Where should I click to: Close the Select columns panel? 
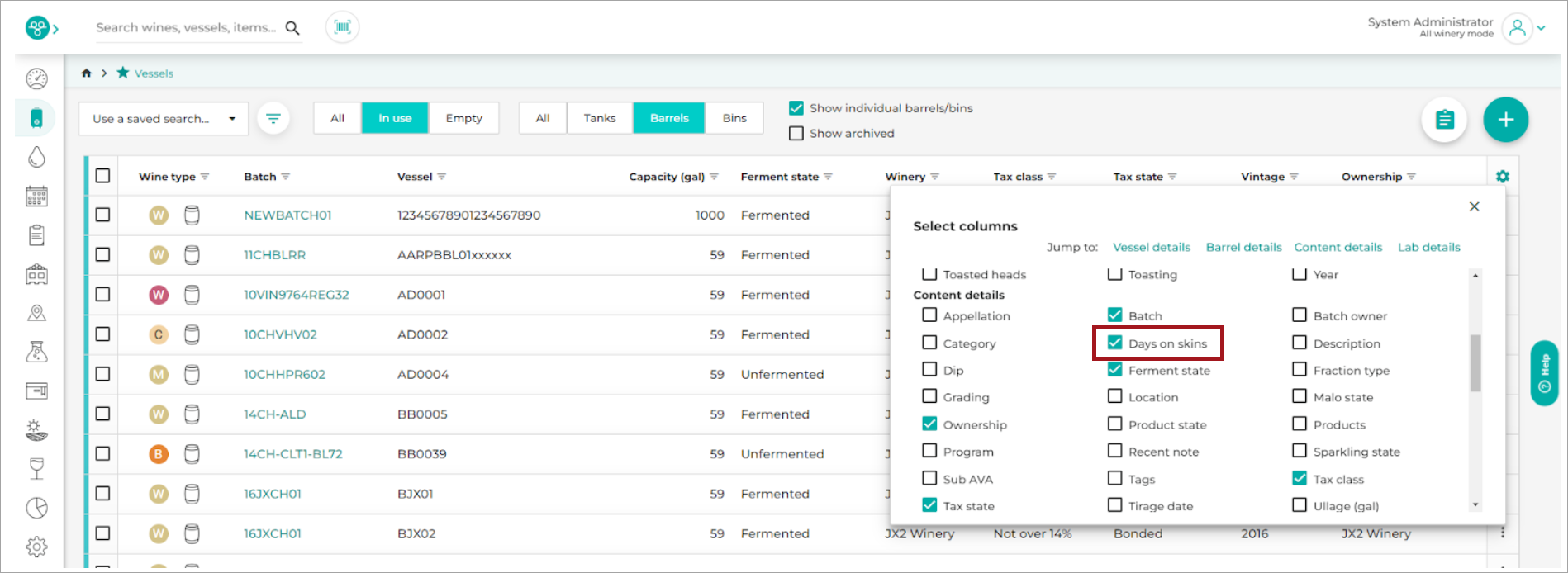[x=1475, y=206]
